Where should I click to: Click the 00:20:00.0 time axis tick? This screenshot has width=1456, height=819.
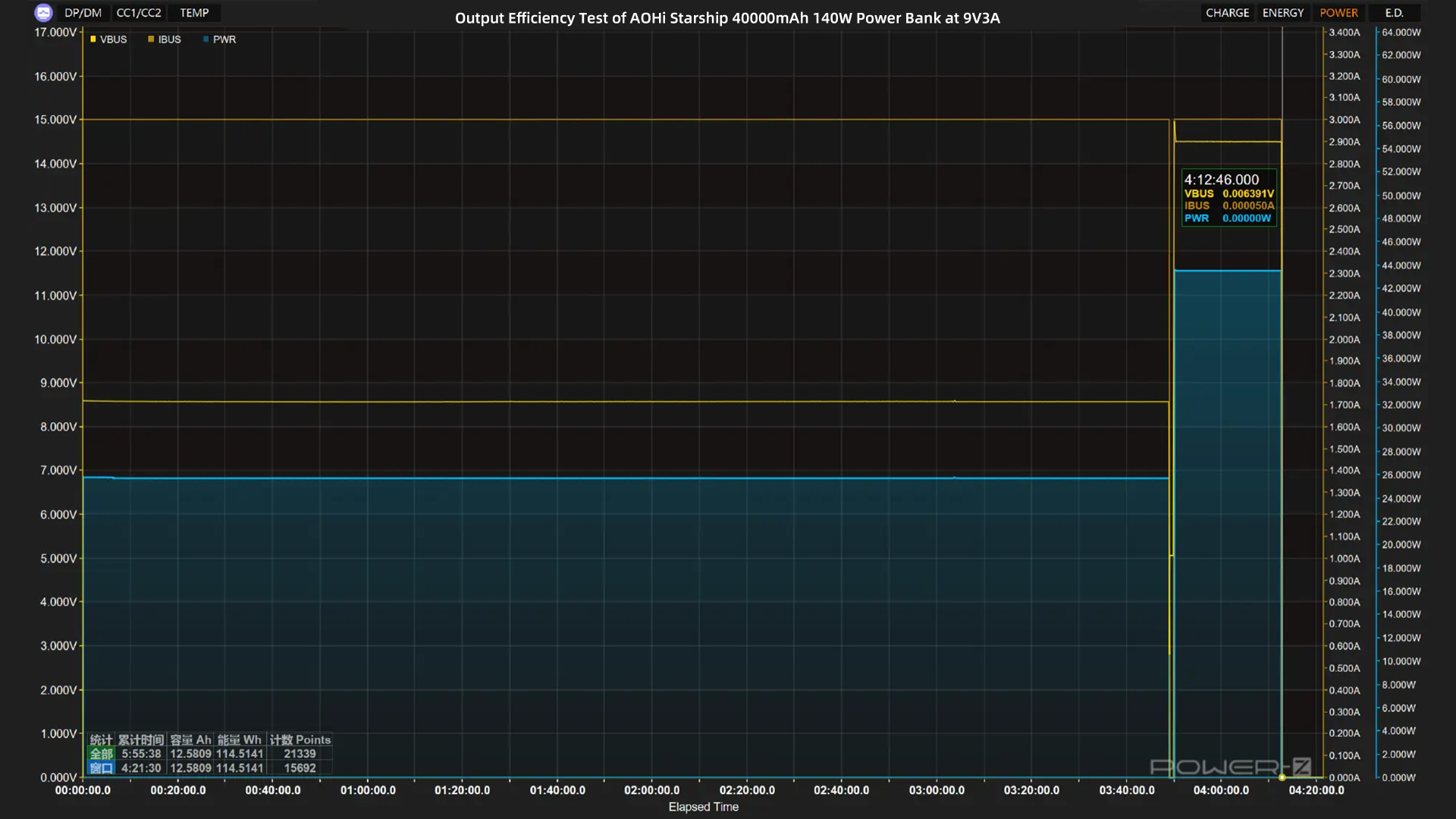pyautogui.click(x=177, y=790)
